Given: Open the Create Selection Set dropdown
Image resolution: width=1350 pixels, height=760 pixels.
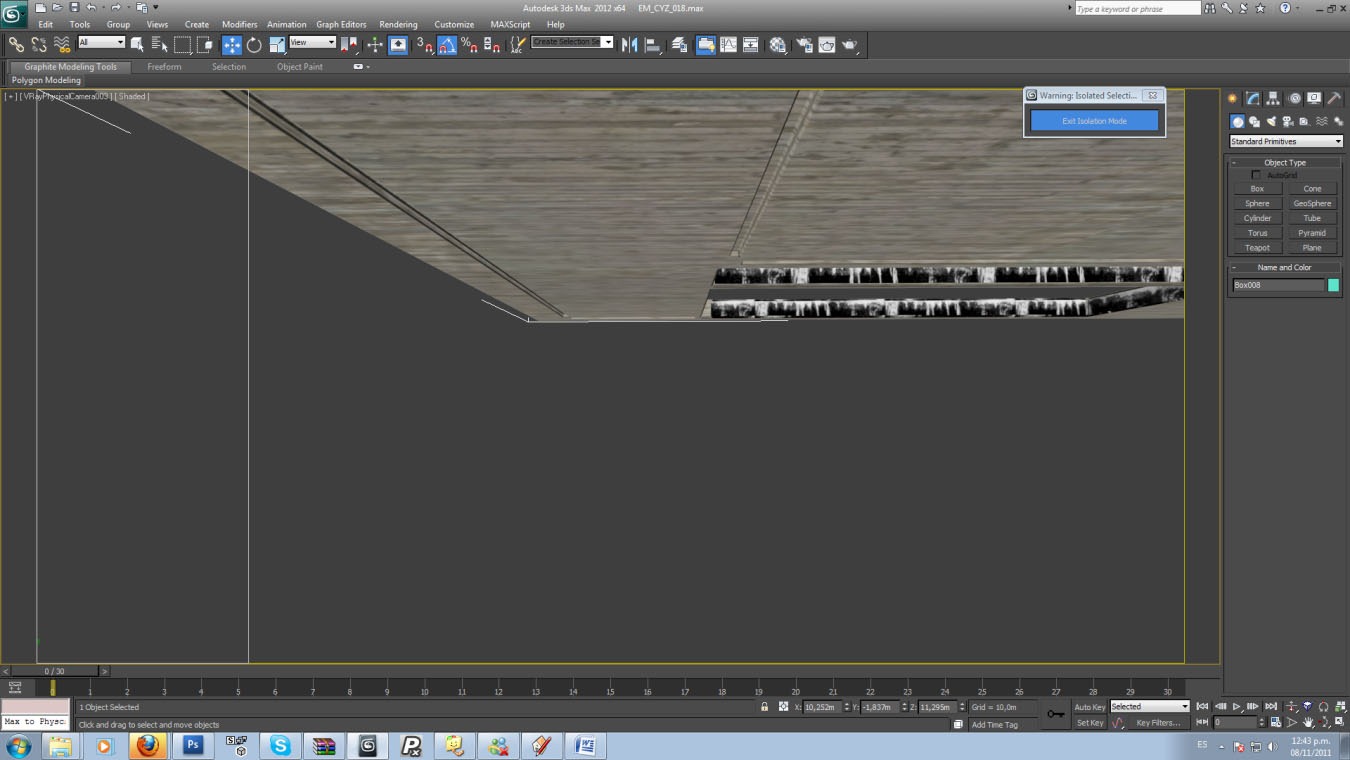Looking at the screenshot, I should [572, 42].
